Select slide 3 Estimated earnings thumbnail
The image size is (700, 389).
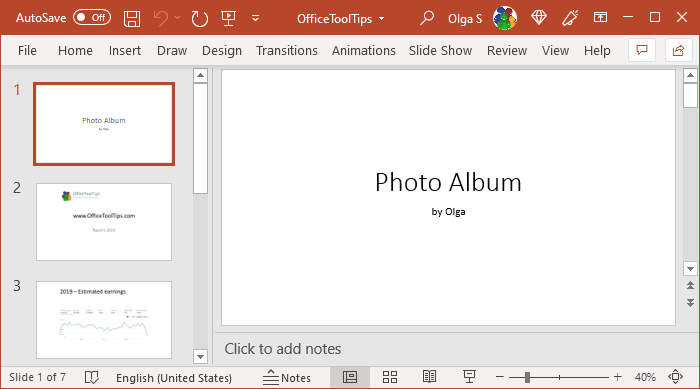[104, 320]
